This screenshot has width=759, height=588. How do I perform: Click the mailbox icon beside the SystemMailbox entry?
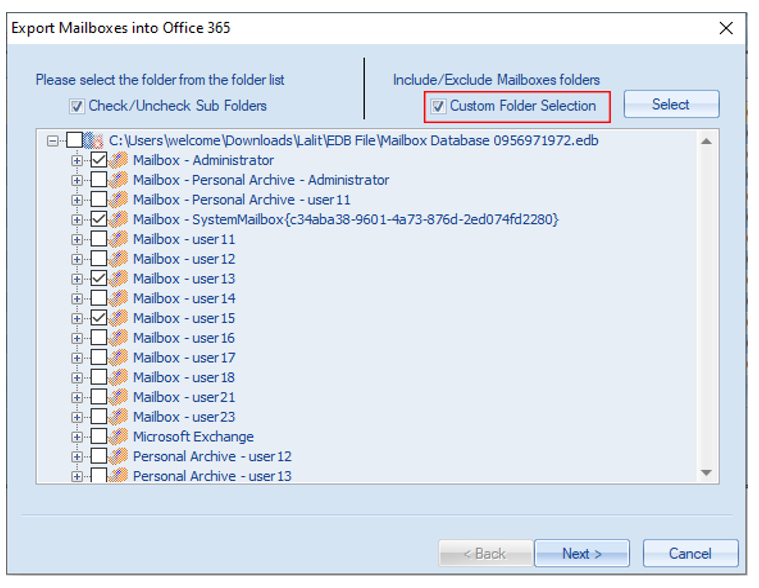119,219
